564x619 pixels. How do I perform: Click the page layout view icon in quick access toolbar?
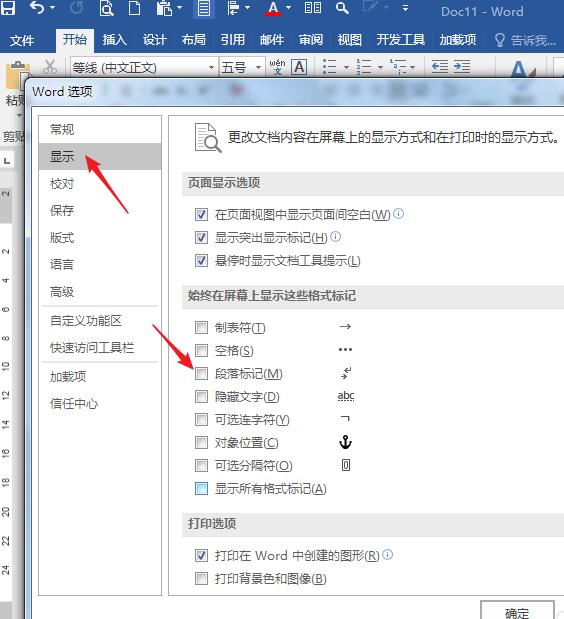(204, 8)
